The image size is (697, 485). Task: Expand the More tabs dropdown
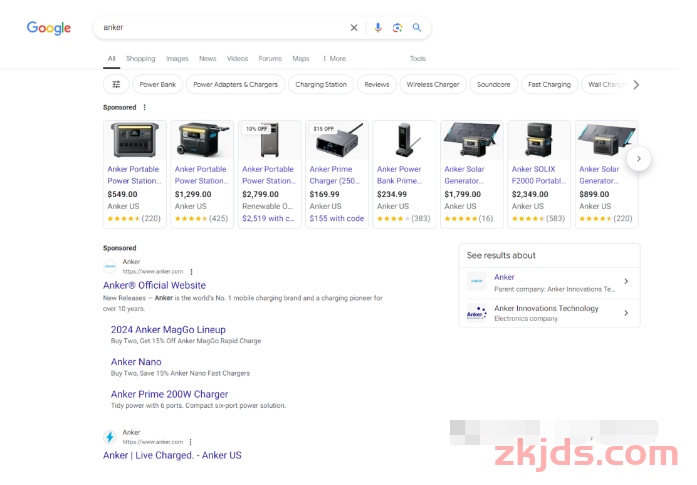click(334, 59)
